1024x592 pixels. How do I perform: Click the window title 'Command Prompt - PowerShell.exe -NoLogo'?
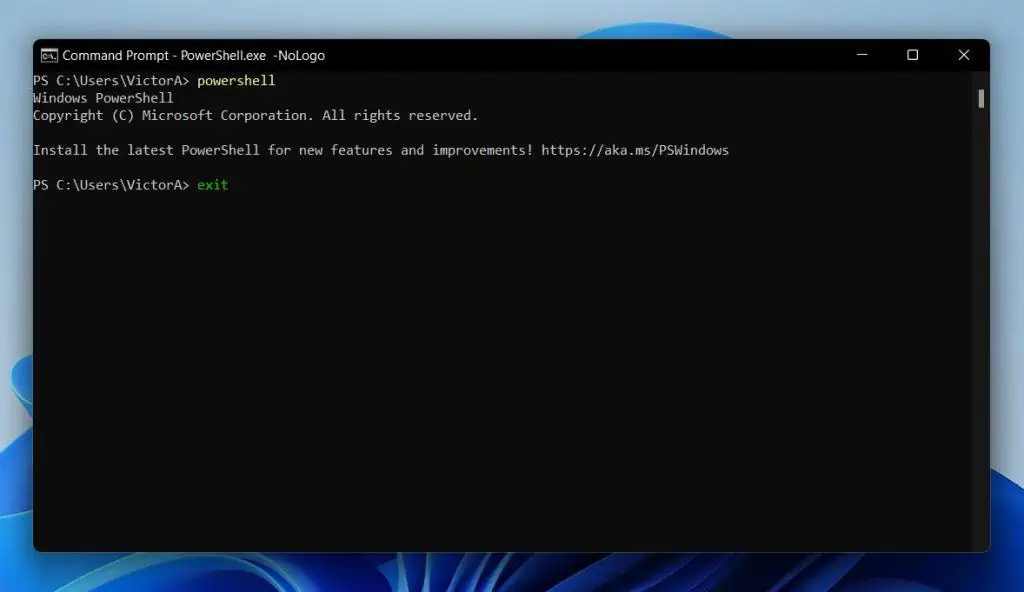pyautogui.click(x=193, y=56)
